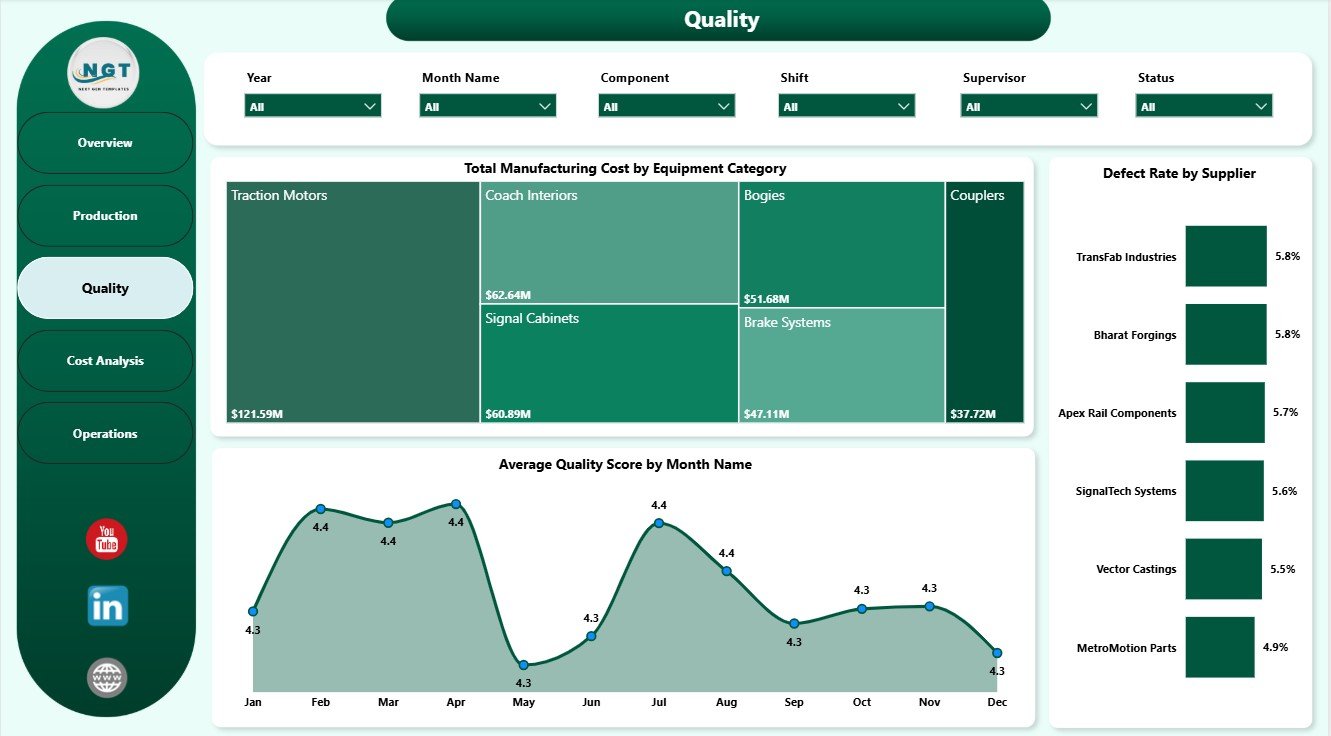
Task: Click the $51.68M cost value
Action: [767, 299]
